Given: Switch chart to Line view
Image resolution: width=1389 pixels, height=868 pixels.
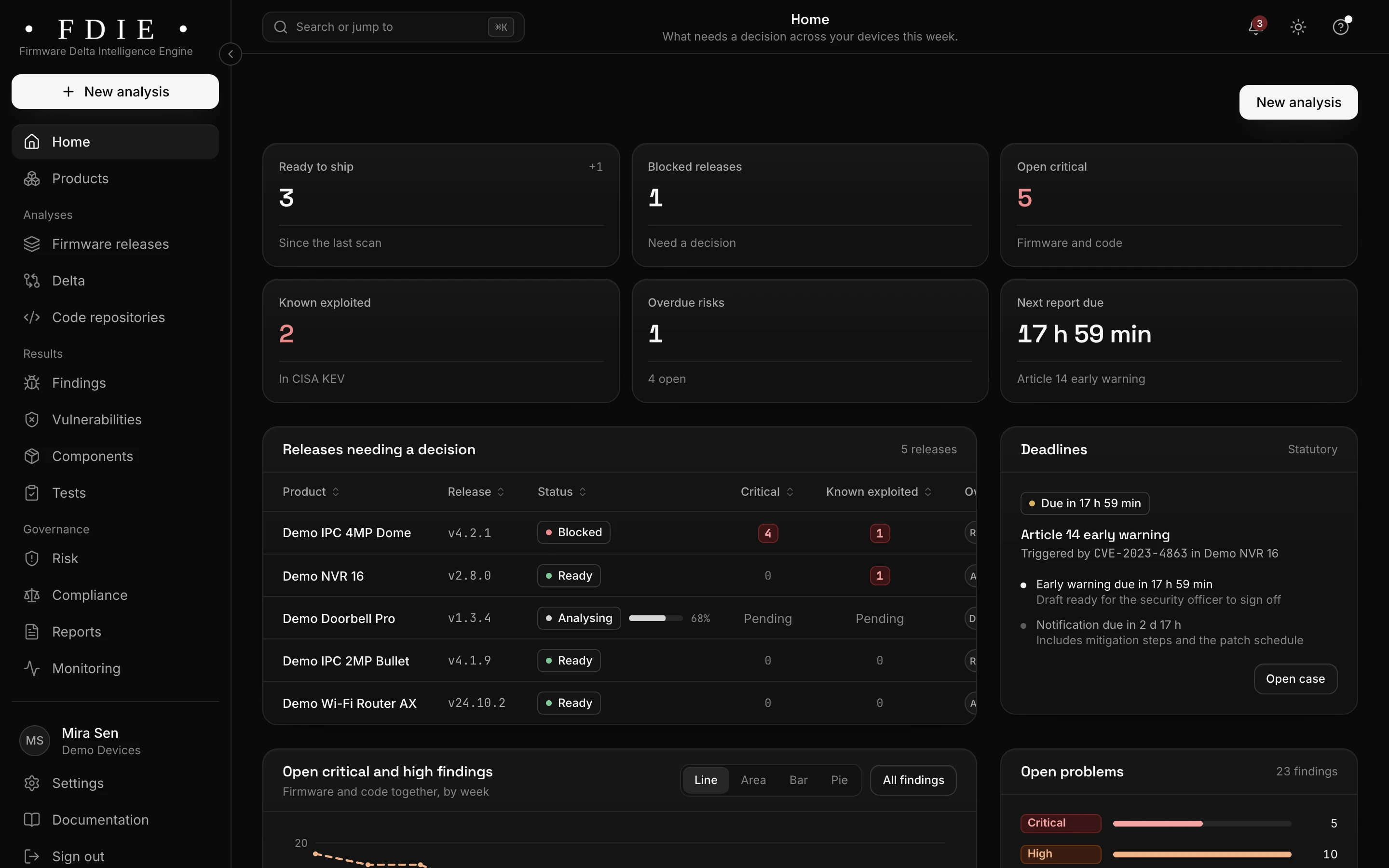Looking at the screenshot, I should pos(706,780).
